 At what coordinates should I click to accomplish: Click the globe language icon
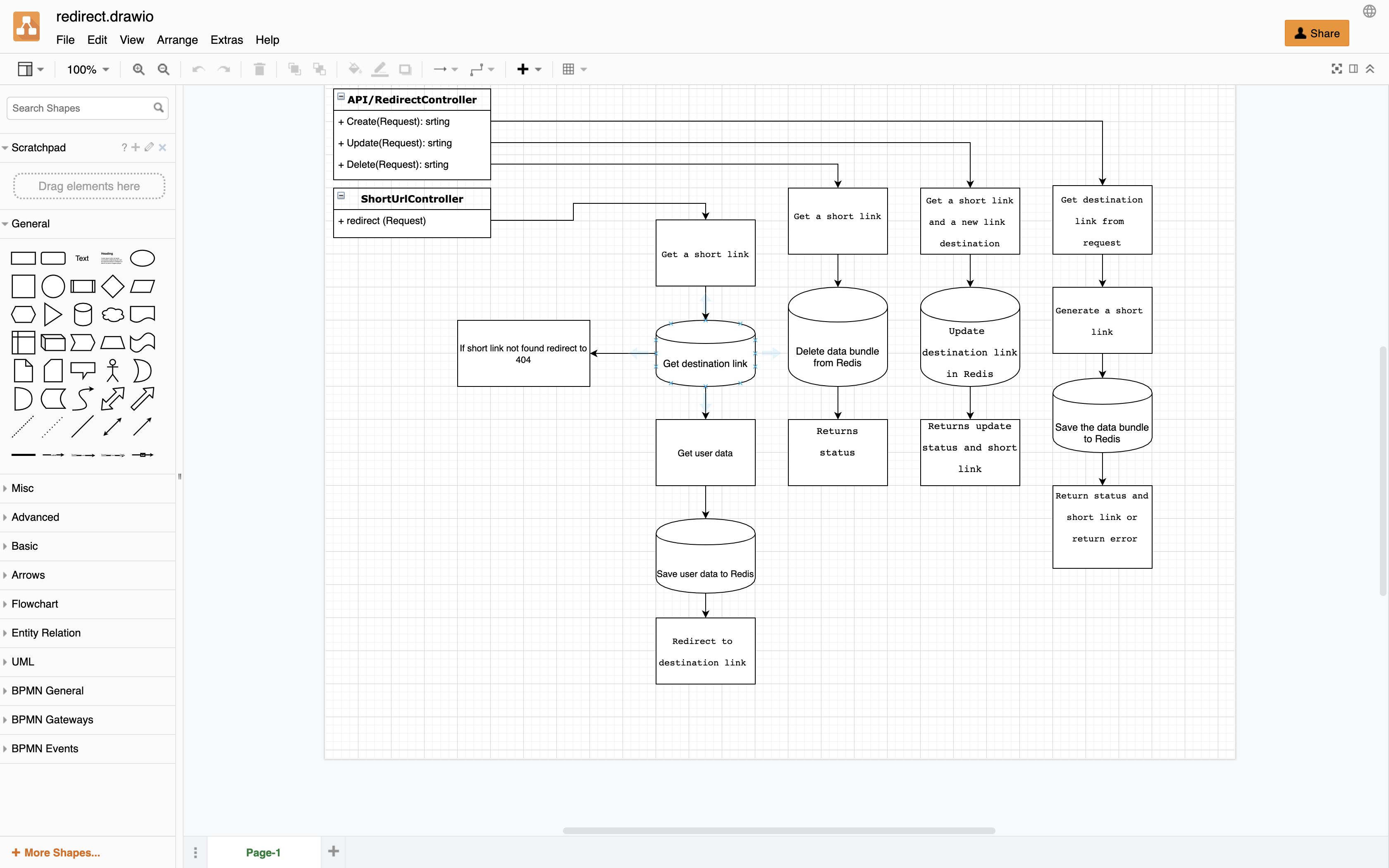coord(1370,12)
